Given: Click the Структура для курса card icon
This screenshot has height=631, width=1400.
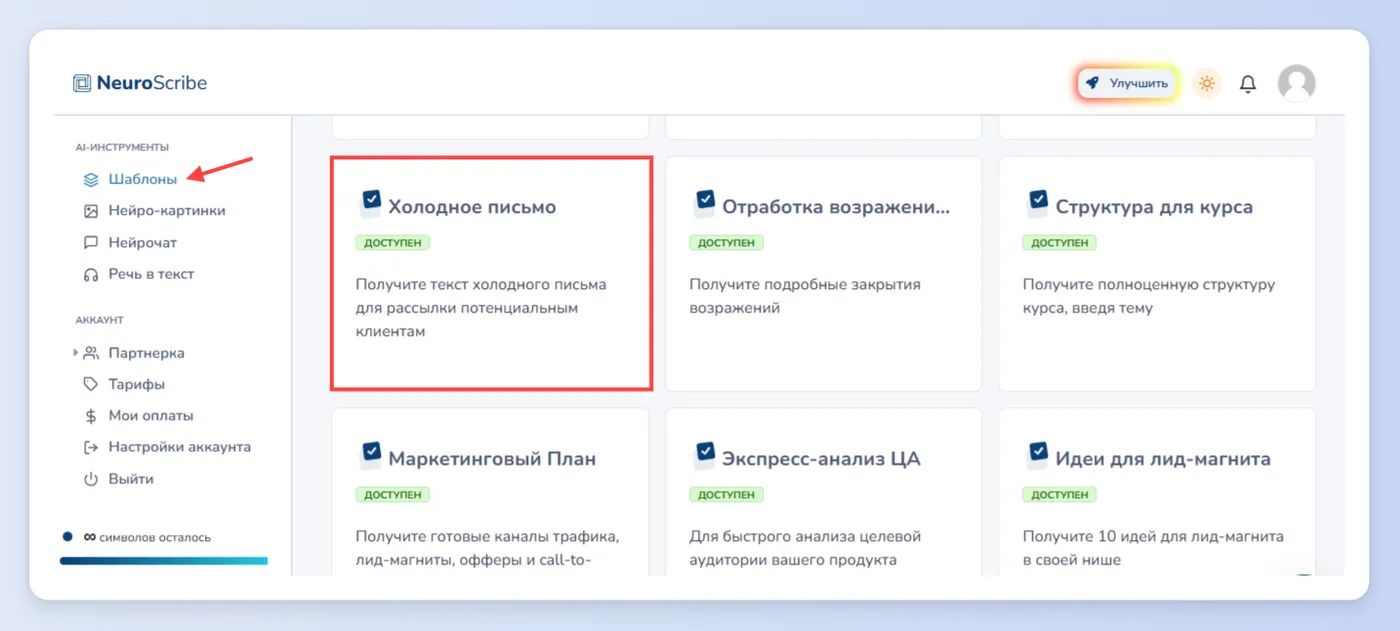Looking at the screenshot, I should [1037, 204].
